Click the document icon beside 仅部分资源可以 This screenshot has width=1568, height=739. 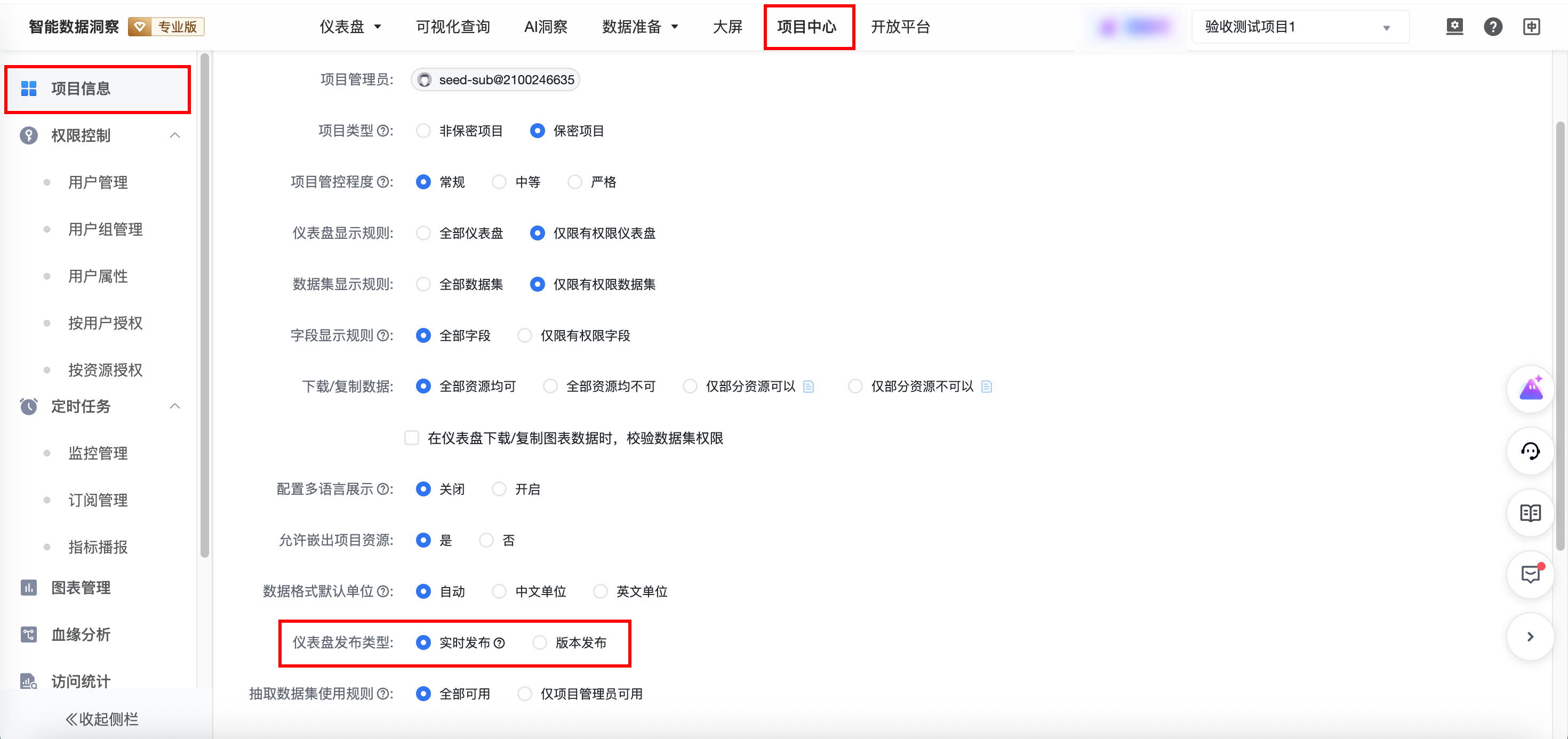pyautogui.click(x=809, y=387)
